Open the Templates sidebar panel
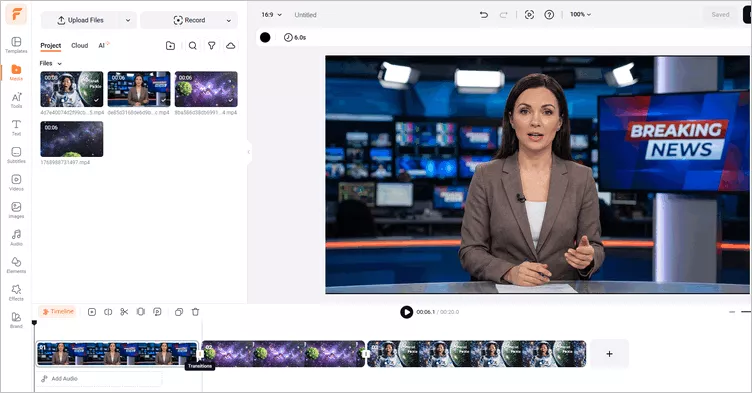Screen dimensions: 752x393 coord(16,45)
